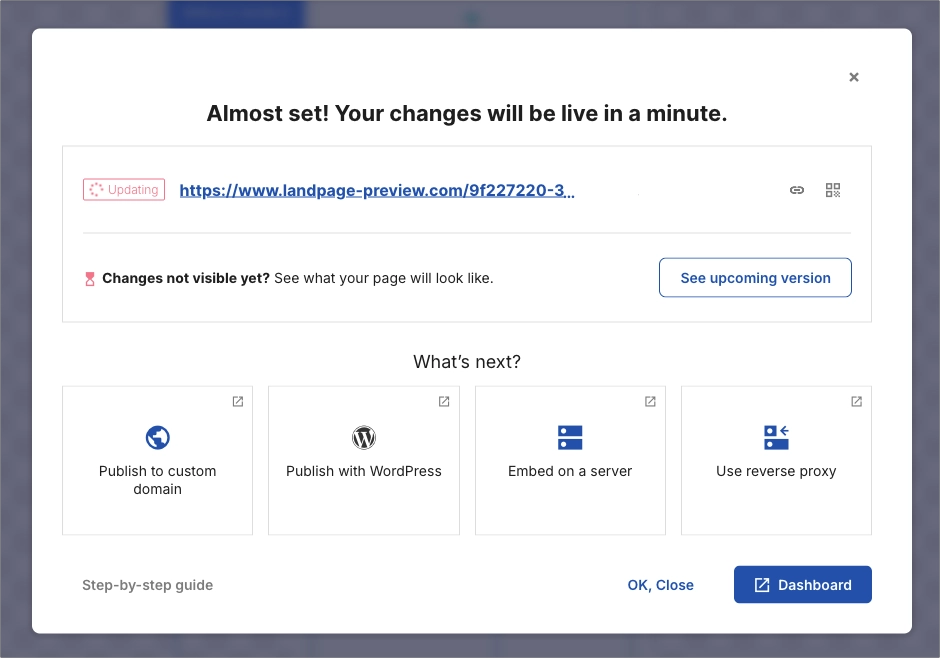Click the server icon above Embed on a server
This screenshot has width=940, height=658.
[x=570, y=437]
